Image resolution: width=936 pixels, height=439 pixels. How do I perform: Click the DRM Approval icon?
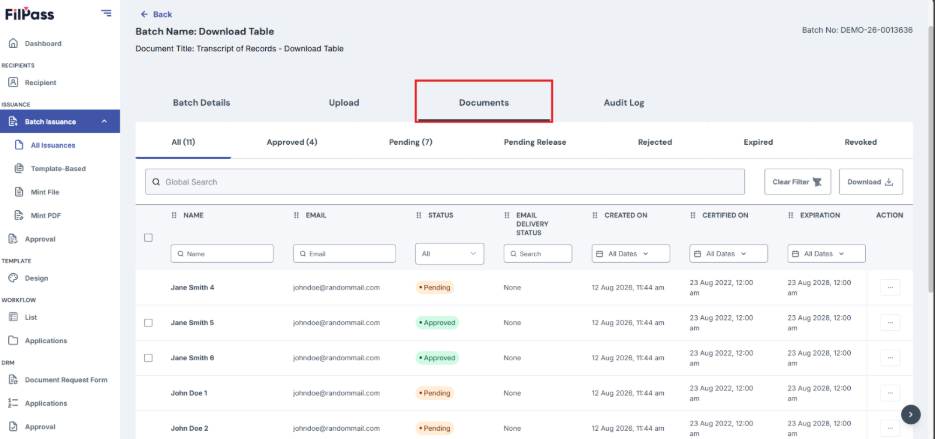(13, 426)
